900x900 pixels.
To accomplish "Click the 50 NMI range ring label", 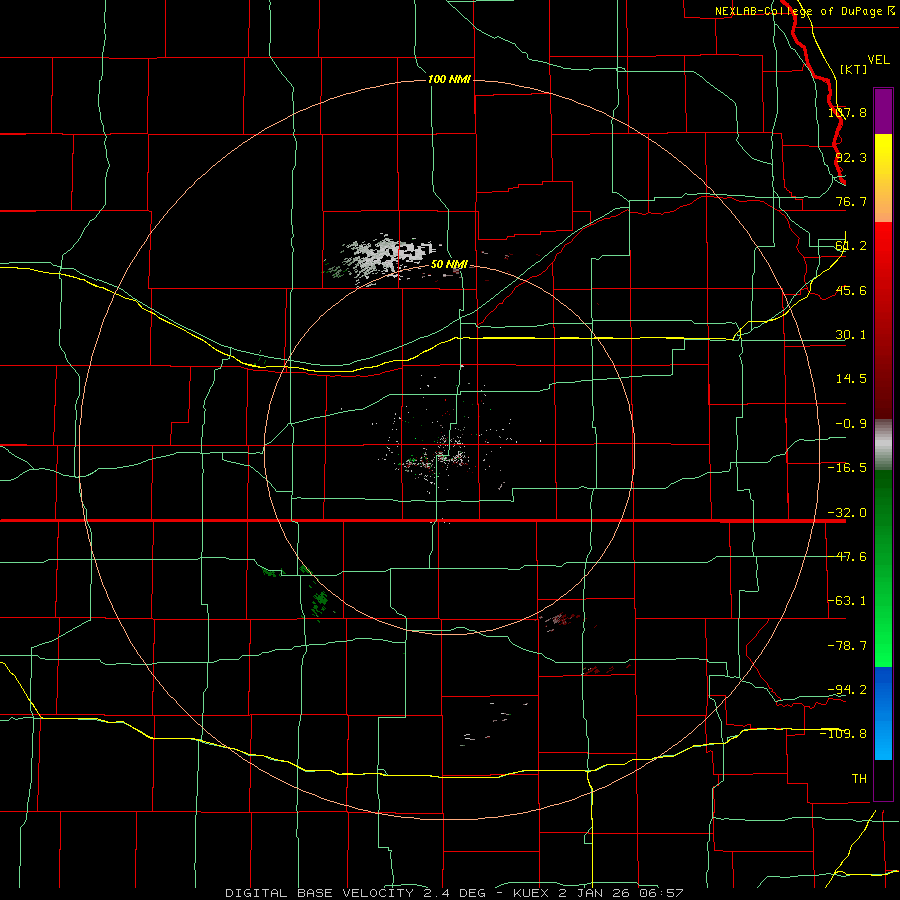I will (449, 264).
